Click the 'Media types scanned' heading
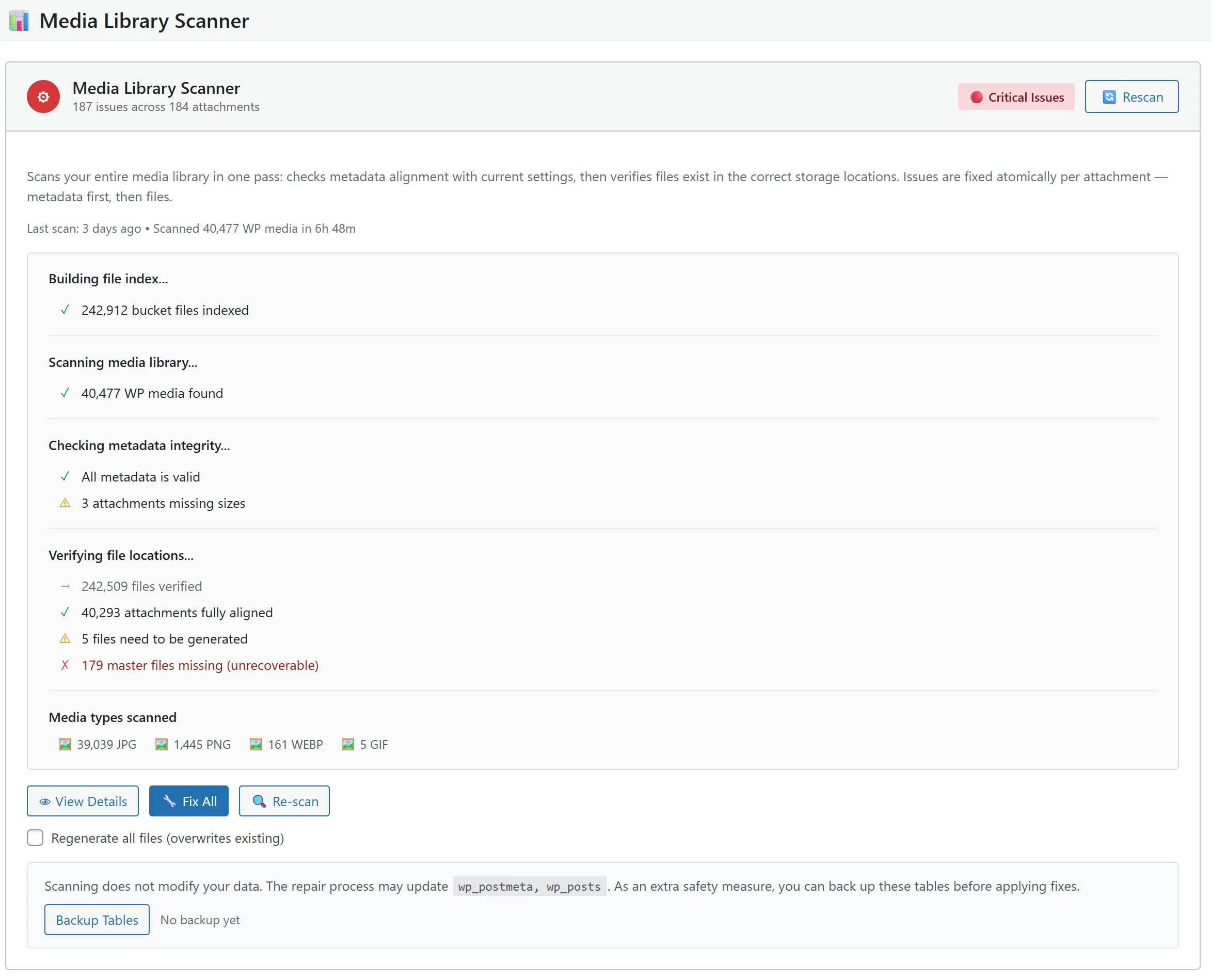Viewport: 1211px width, 980px height. pos(113,717)
